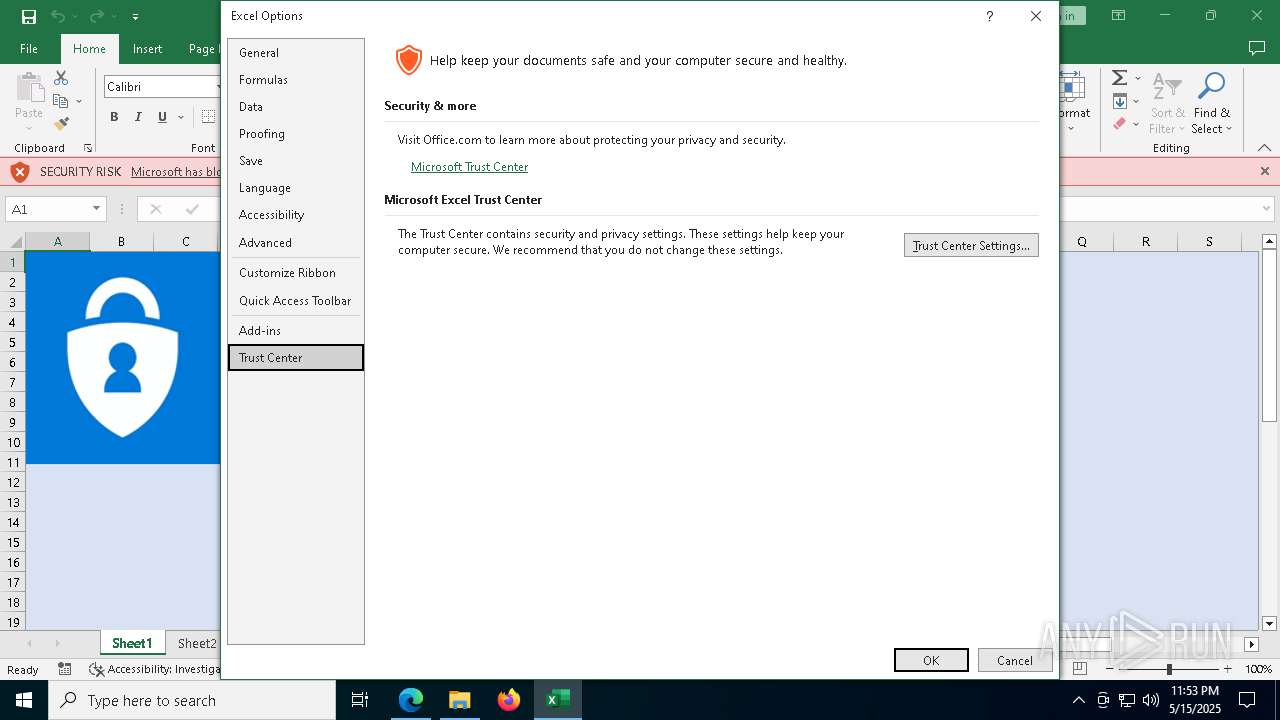Expand the Underline style dropdown
The width and height of the screenshot is (1280, 720).
tap(181, 117)
